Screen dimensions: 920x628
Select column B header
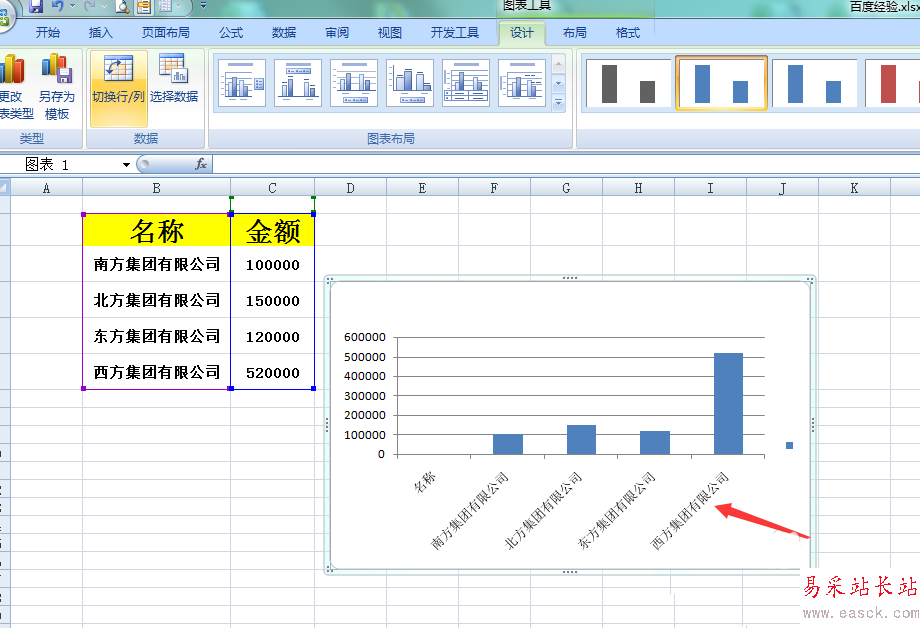(156, 188)
